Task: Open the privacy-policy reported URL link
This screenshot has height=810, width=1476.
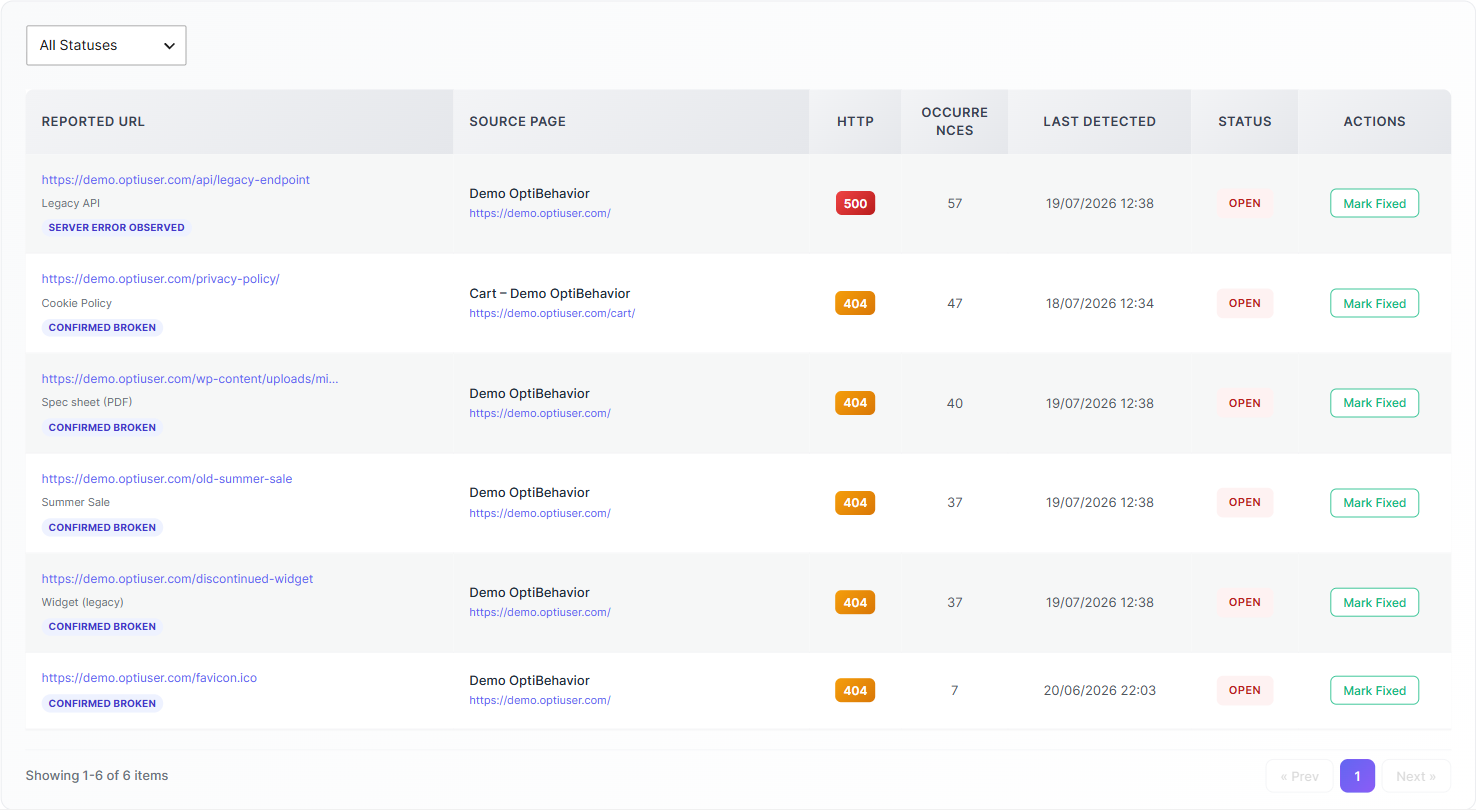Action: 161,279
